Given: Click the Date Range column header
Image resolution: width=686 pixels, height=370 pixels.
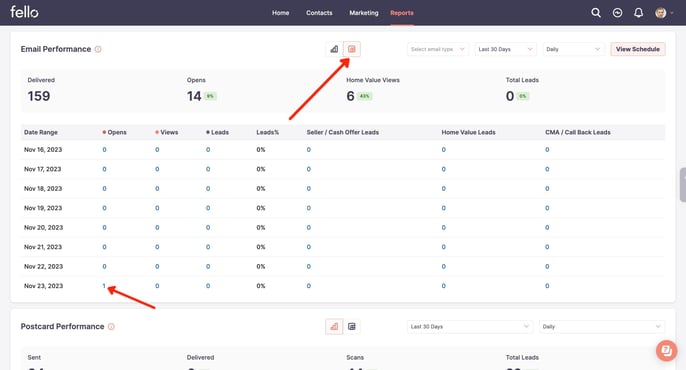Looking at the screenshot, I should pyautogui.click(x=41, y=132).
